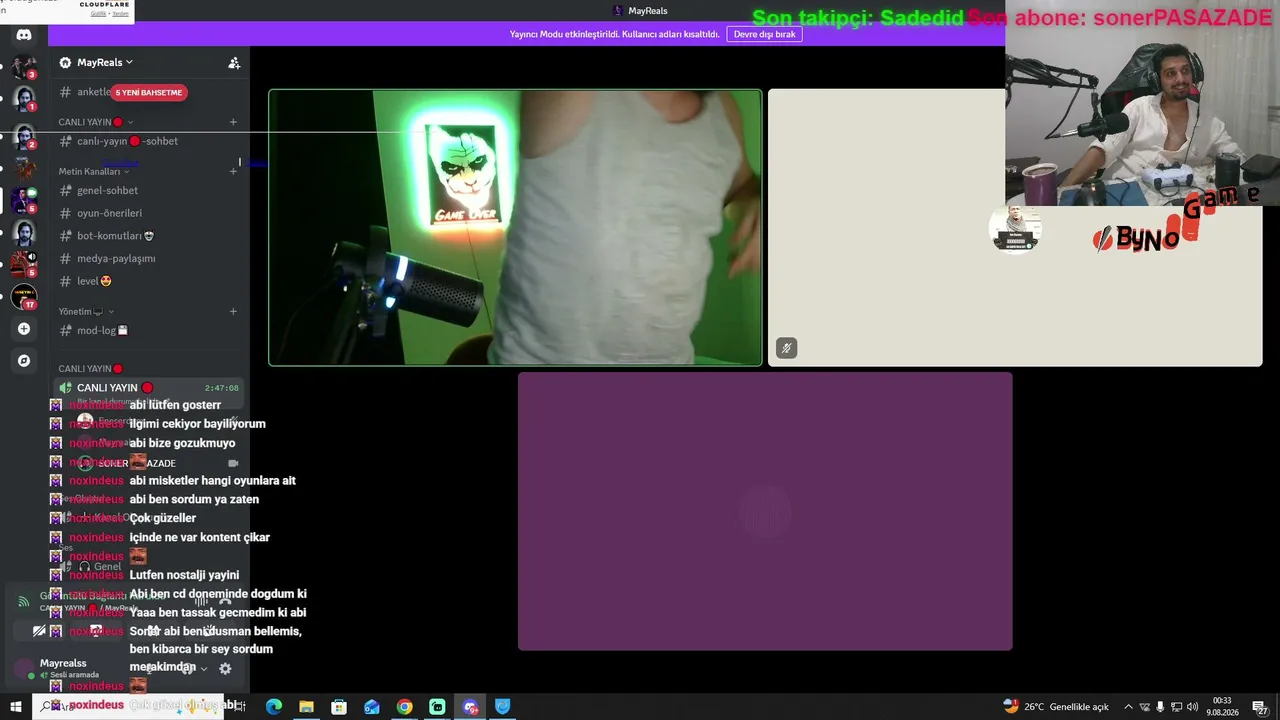The width and height of the screenshot is (1280, 720).
Task: Click the green app icon on the taskbar
Action: point(437,707)
